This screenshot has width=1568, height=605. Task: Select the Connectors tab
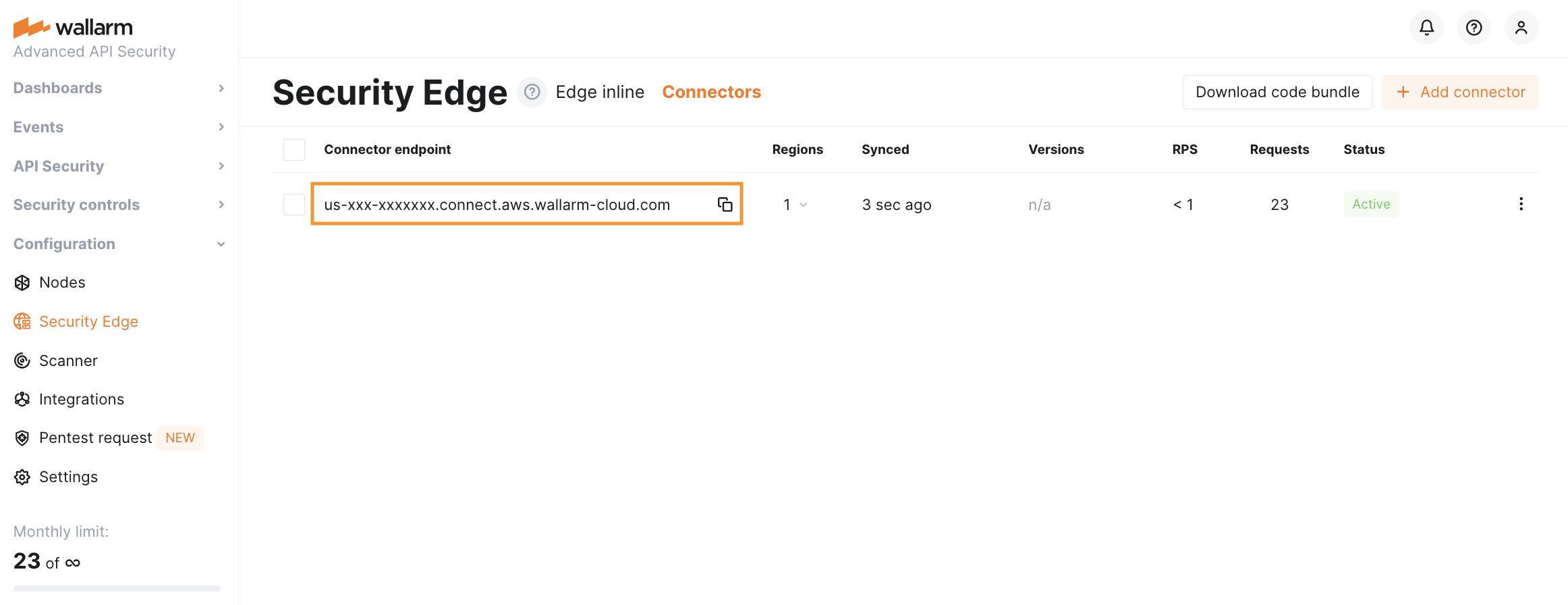711,92
